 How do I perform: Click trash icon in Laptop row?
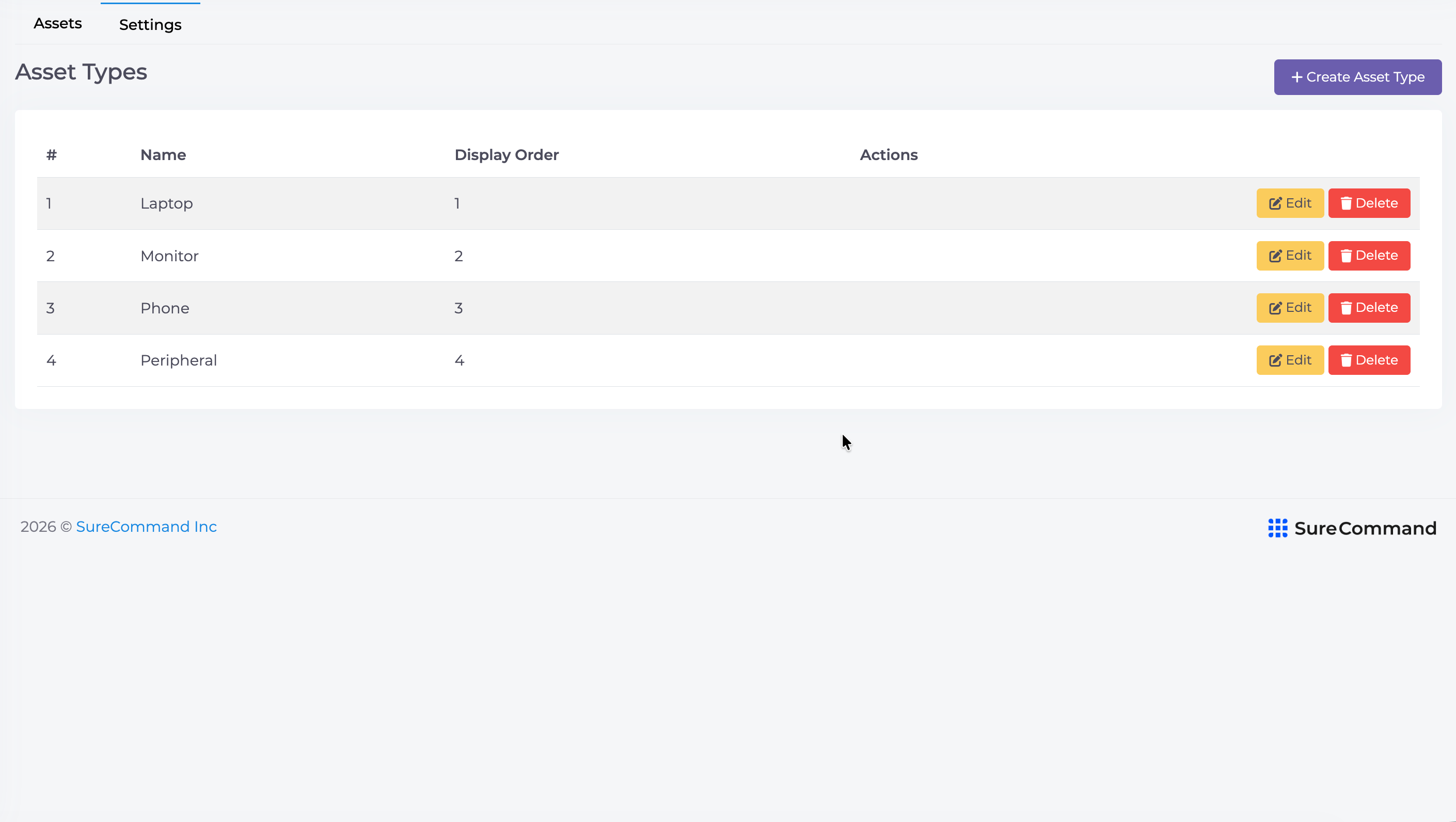tap(1346, 203)
